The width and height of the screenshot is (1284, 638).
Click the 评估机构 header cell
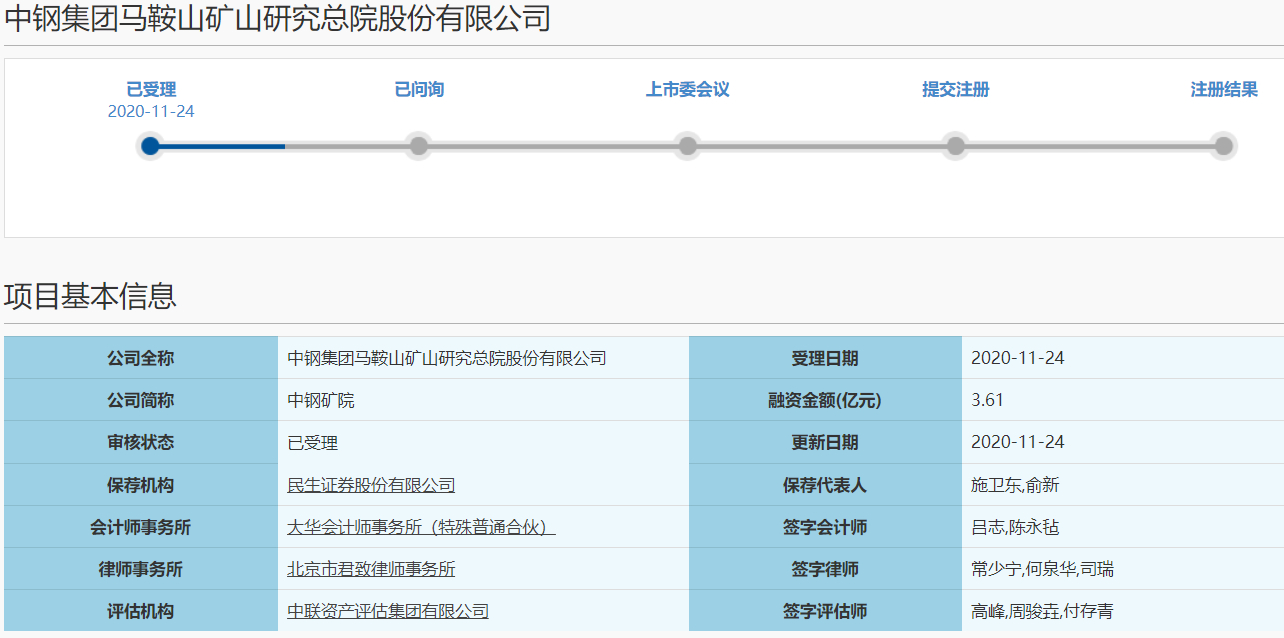pos(141,611)
